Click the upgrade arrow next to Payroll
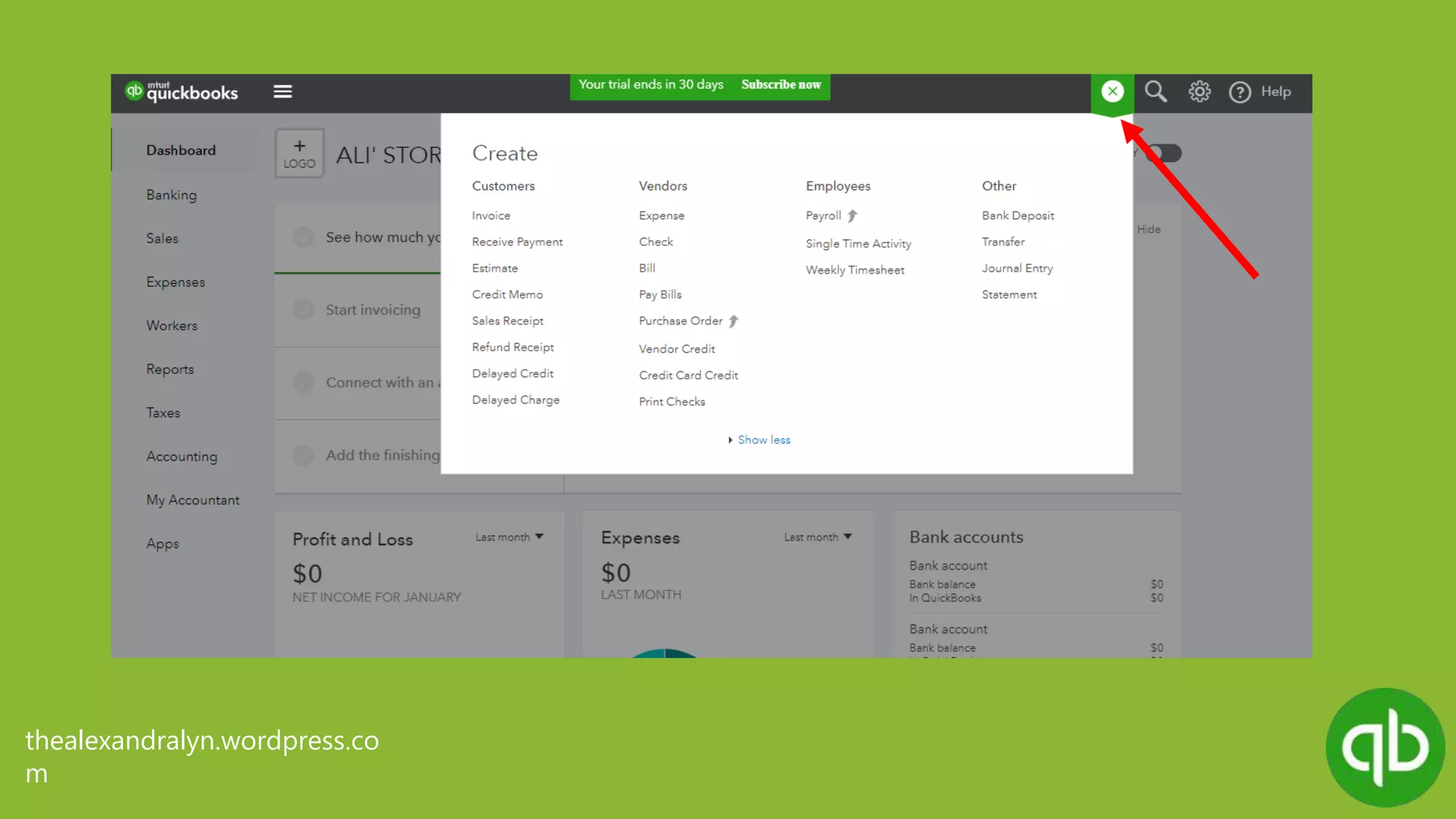 pyautogui.click(x=852, y=216)
